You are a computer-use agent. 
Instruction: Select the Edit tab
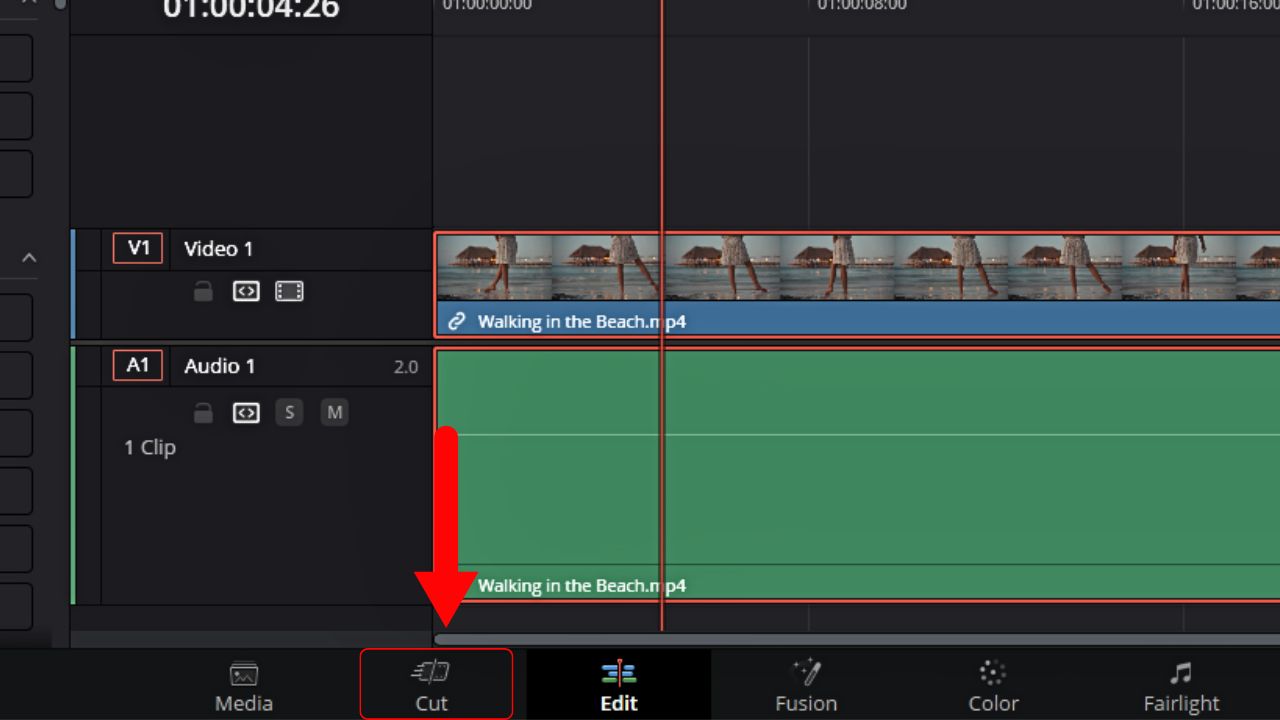[x=618, y=684]
